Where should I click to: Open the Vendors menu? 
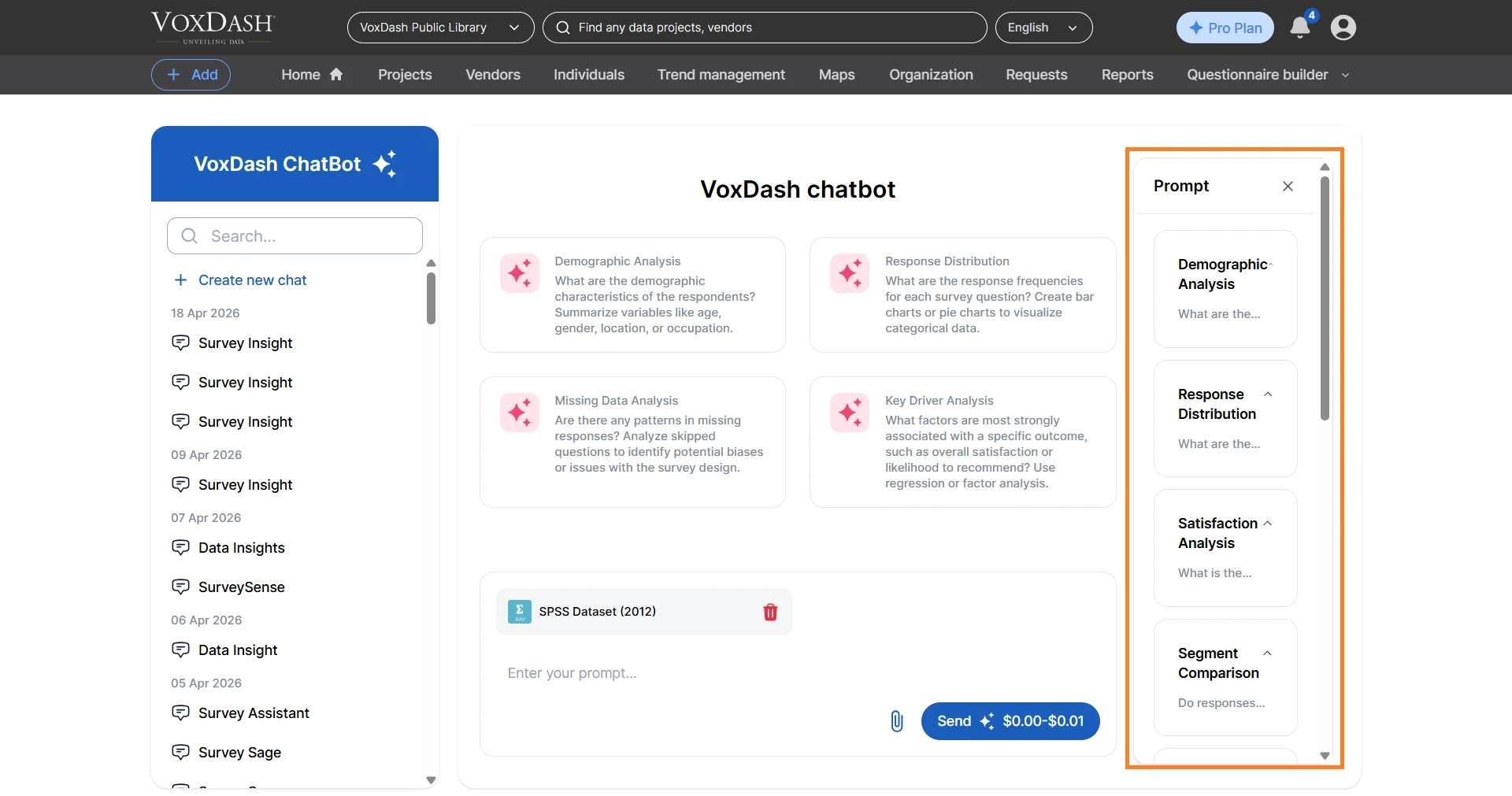(493, 75)
